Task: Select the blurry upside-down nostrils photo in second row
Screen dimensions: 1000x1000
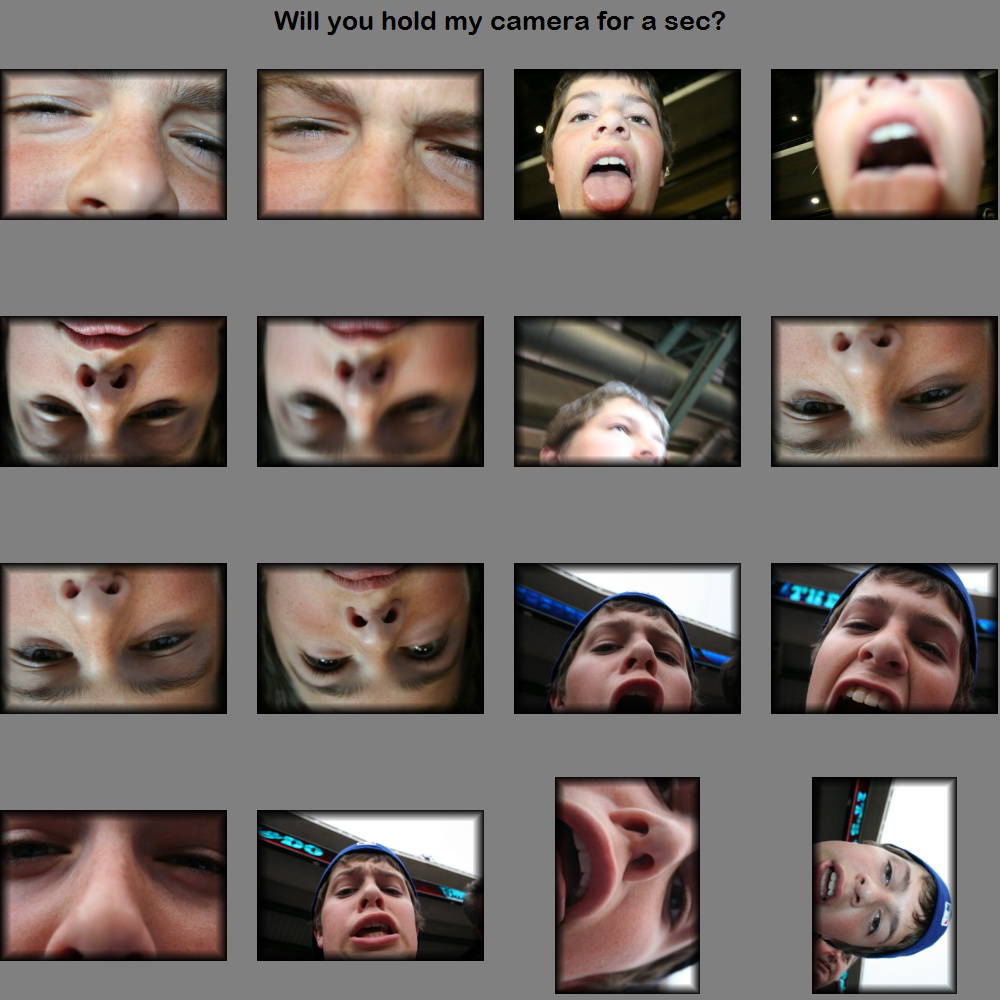Action: pos(370,391)
